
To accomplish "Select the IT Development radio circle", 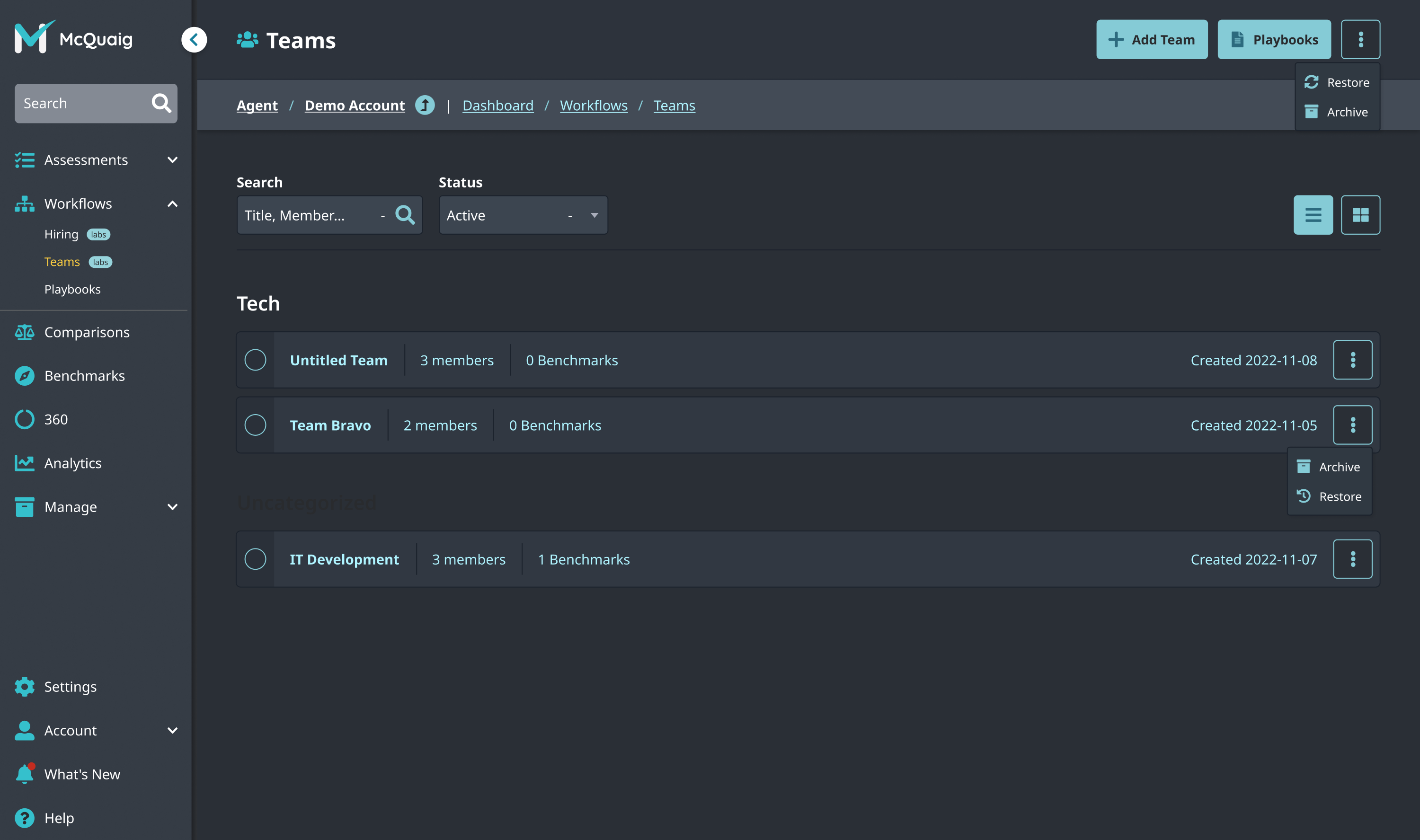I will tap(255, 559).
